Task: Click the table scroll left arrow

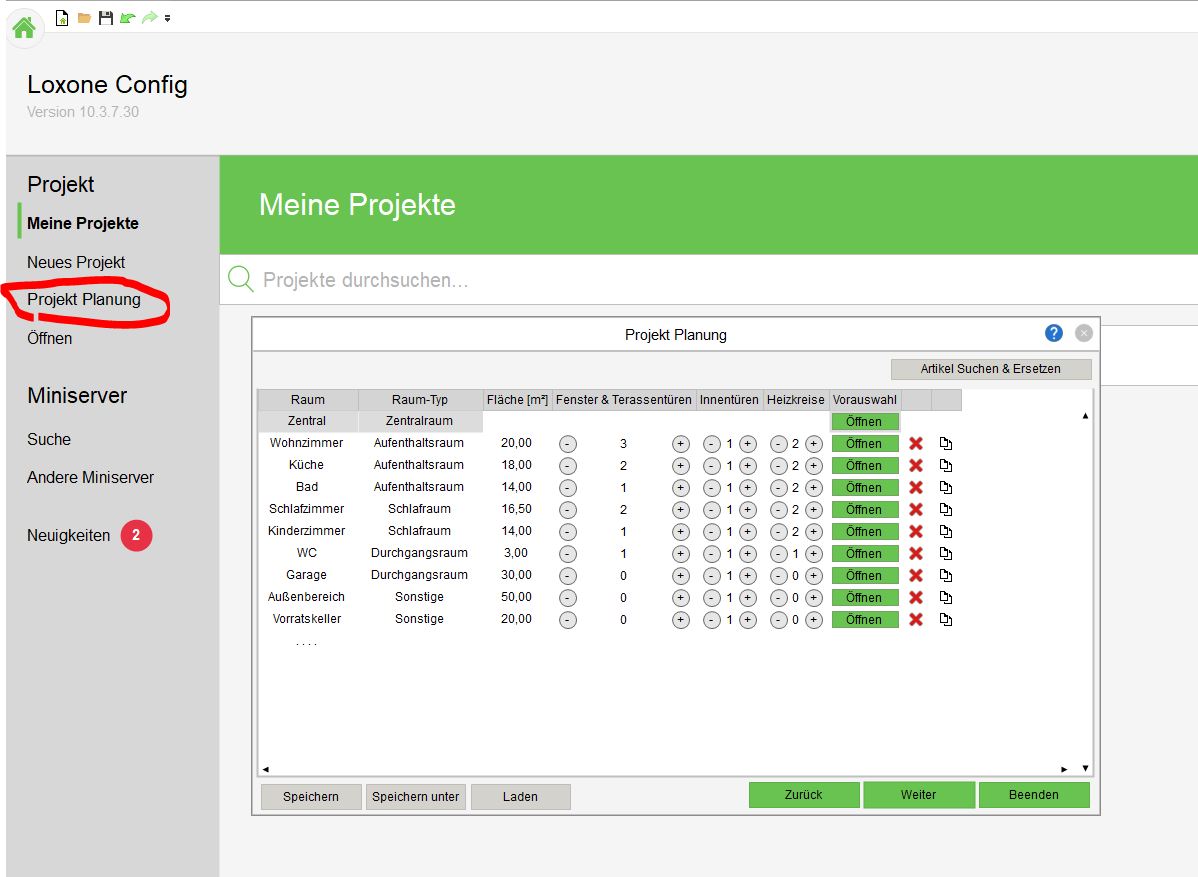Action: click(x=266, y=769)
